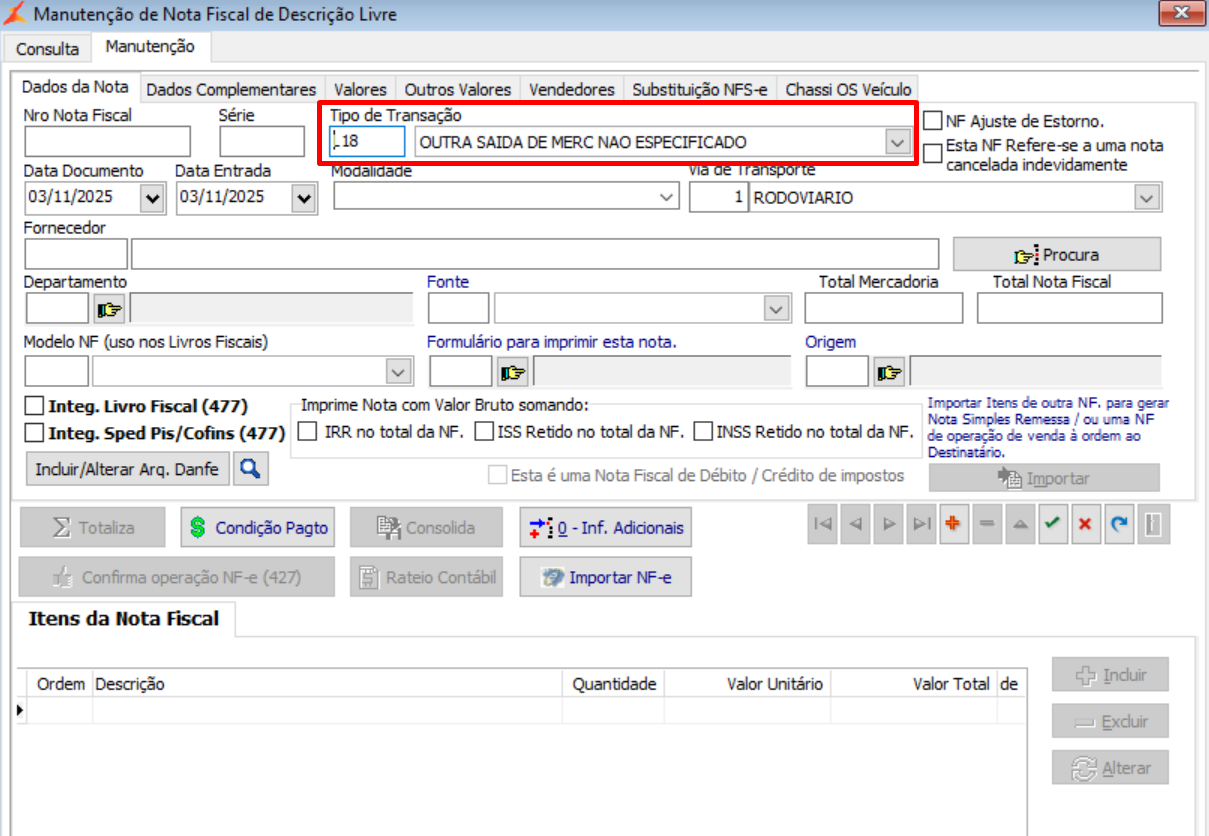This screenshot has height=836, width=1209.
Task: Go to first record navigator arrow
Action: 823,526
